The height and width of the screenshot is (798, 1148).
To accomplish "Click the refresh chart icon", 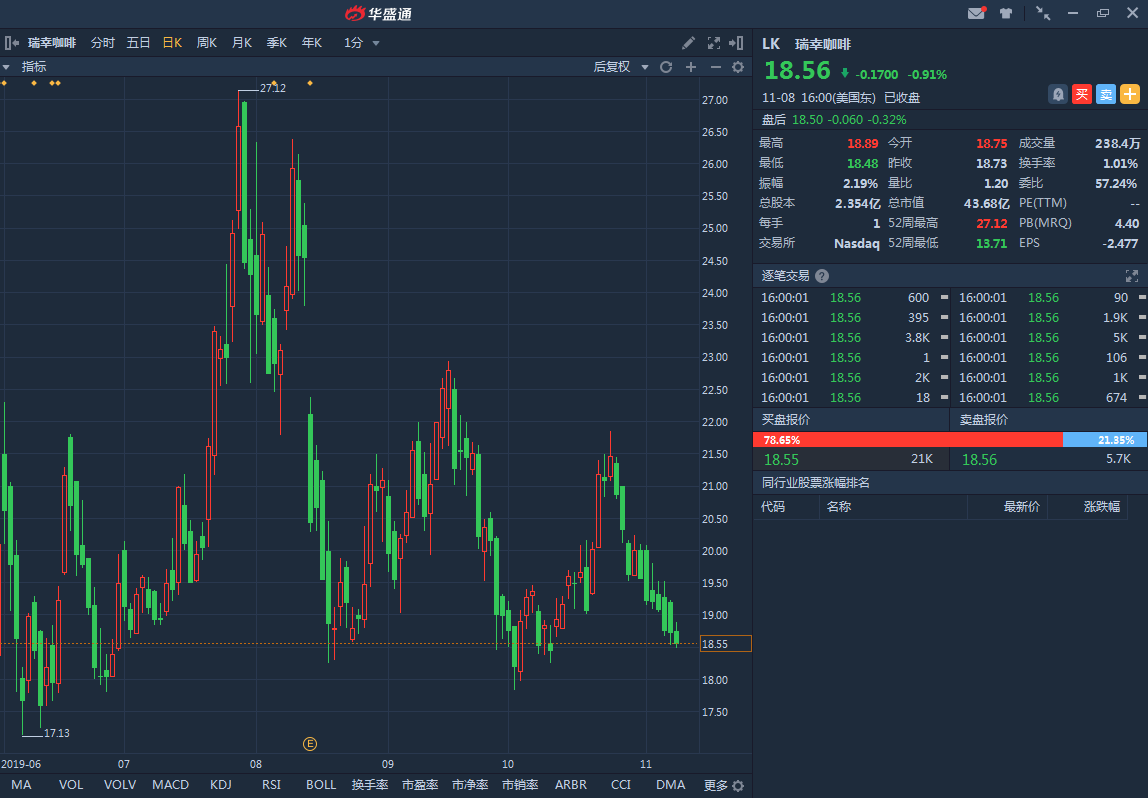I will click(666, 67).
